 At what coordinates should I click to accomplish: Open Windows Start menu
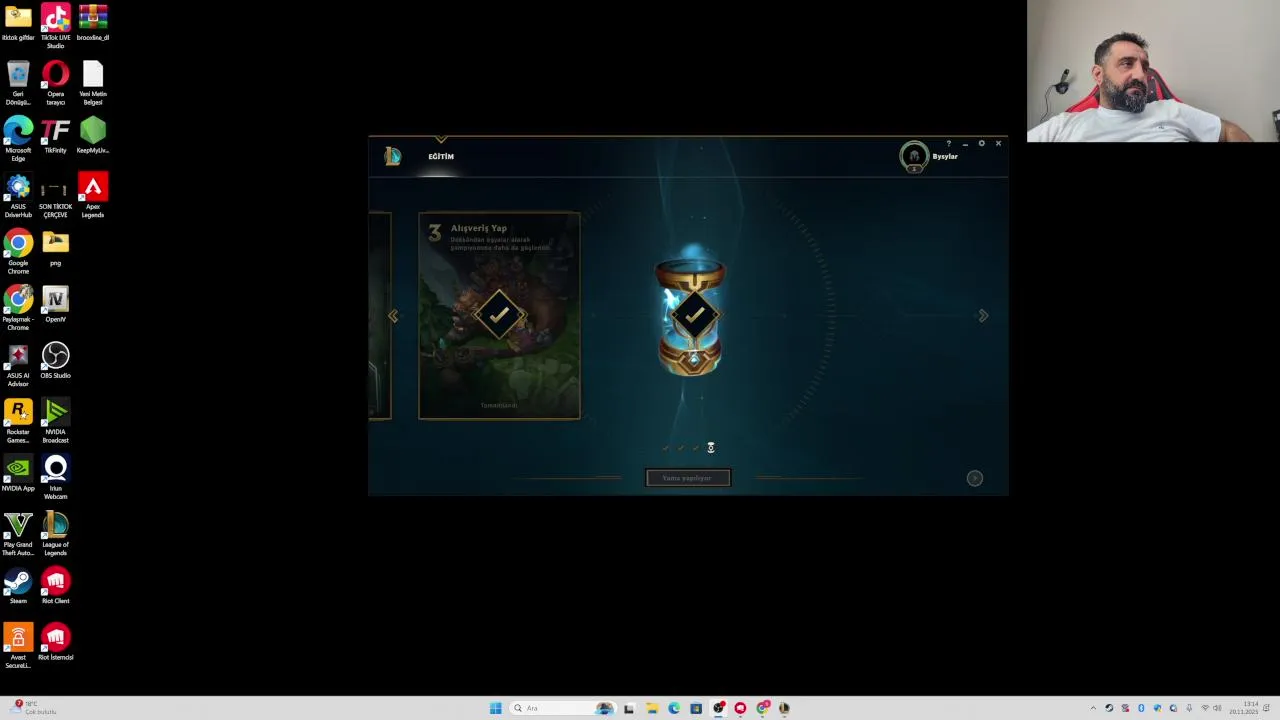click(x=495, y=708)
